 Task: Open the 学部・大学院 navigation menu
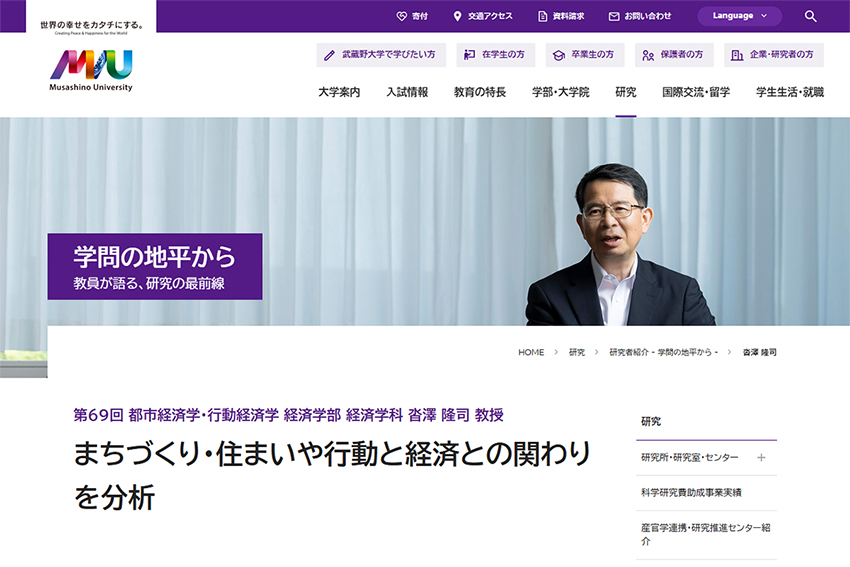[x=560, y=92]
